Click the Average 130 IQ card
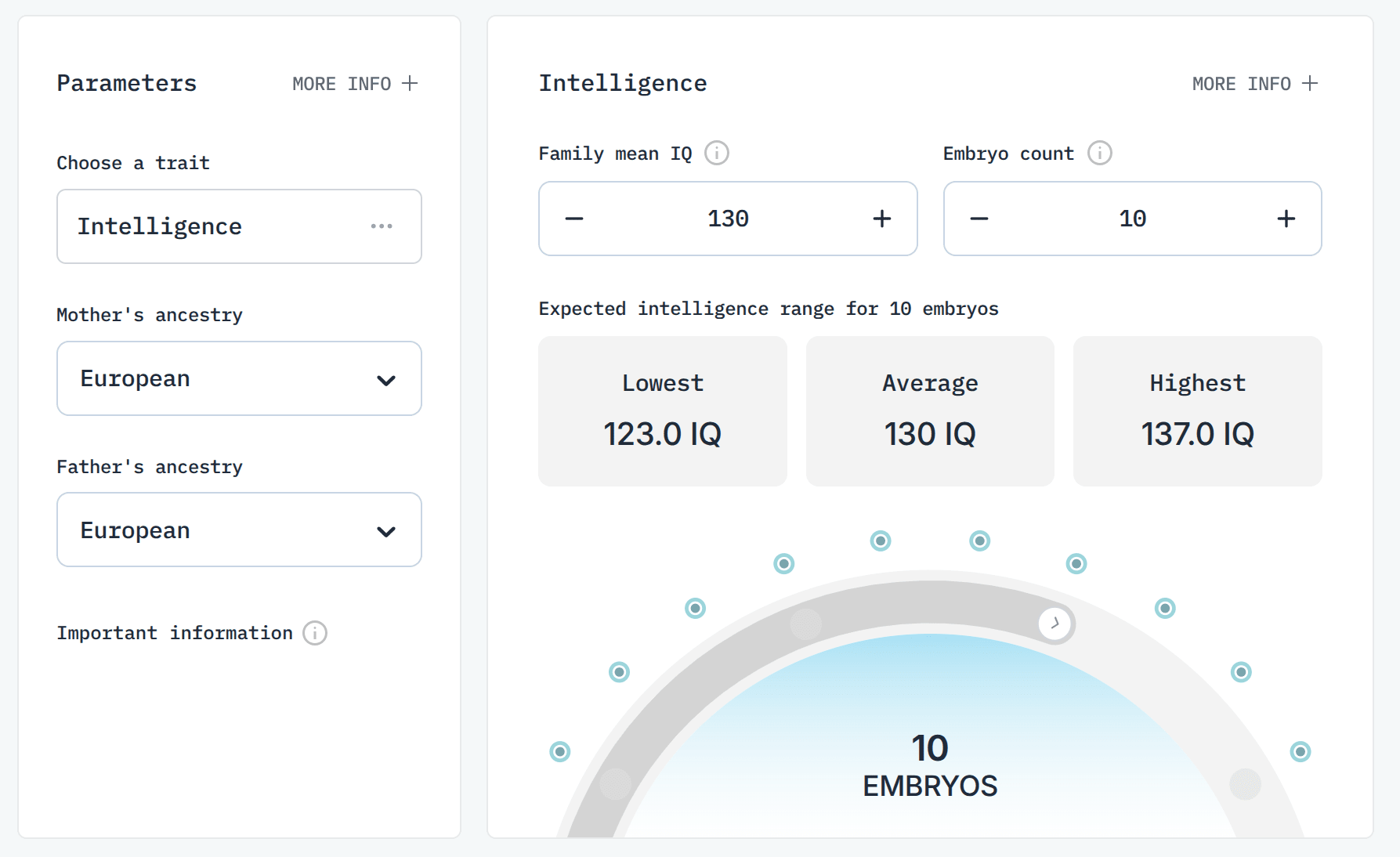This screenshot has width=1400, height=857. (x=930, y=411)
